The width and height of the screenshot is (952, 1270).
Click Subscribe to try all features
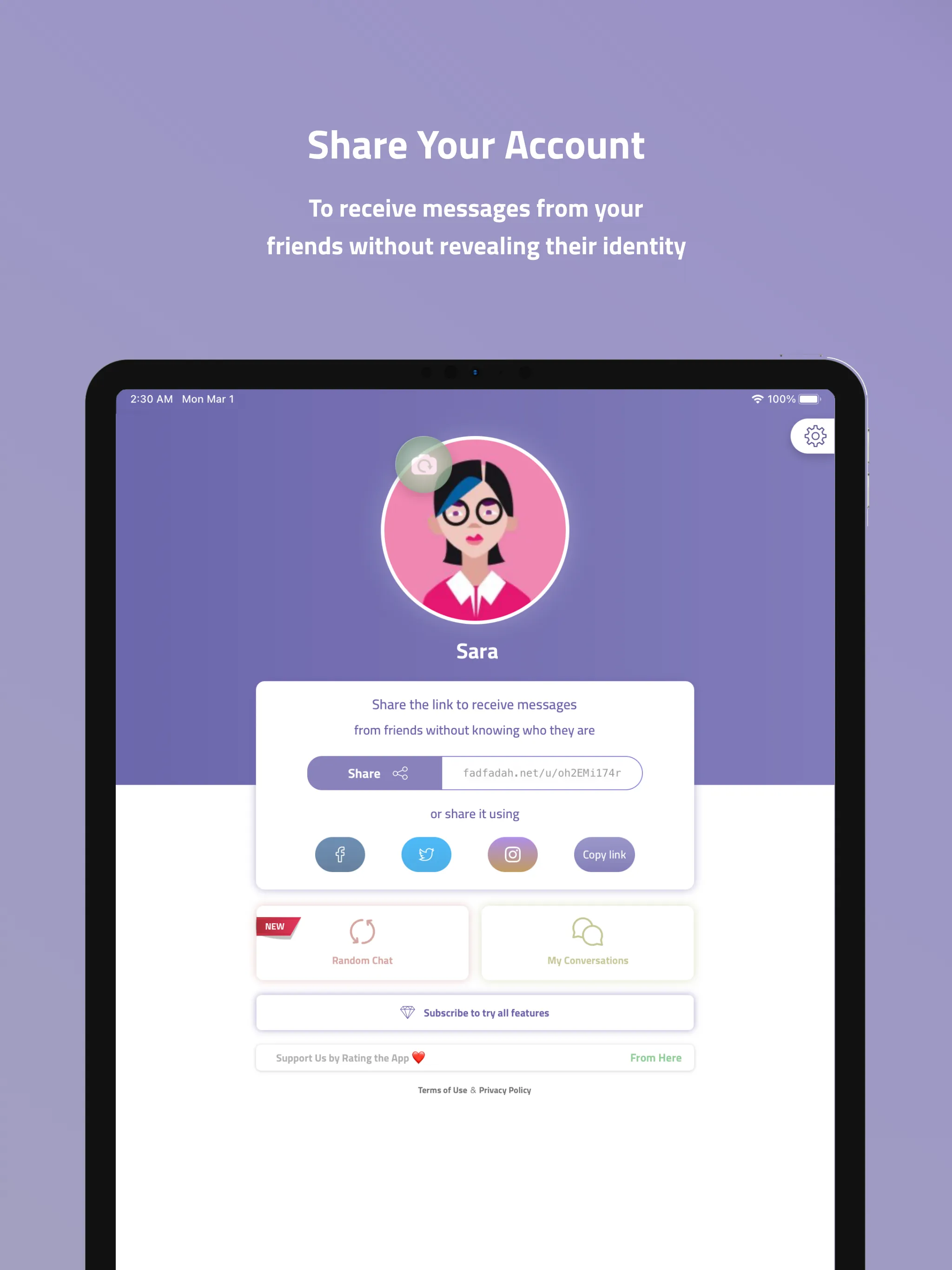pos(475,1012)
